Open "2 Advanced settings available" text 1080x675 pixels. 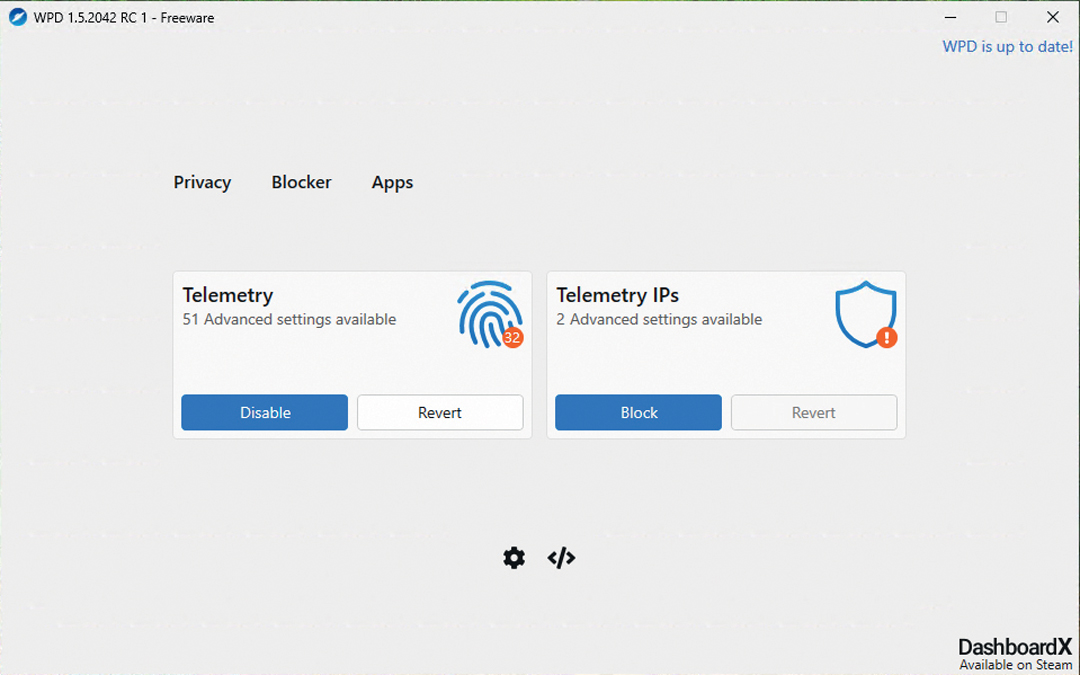[x=659, y=320]
